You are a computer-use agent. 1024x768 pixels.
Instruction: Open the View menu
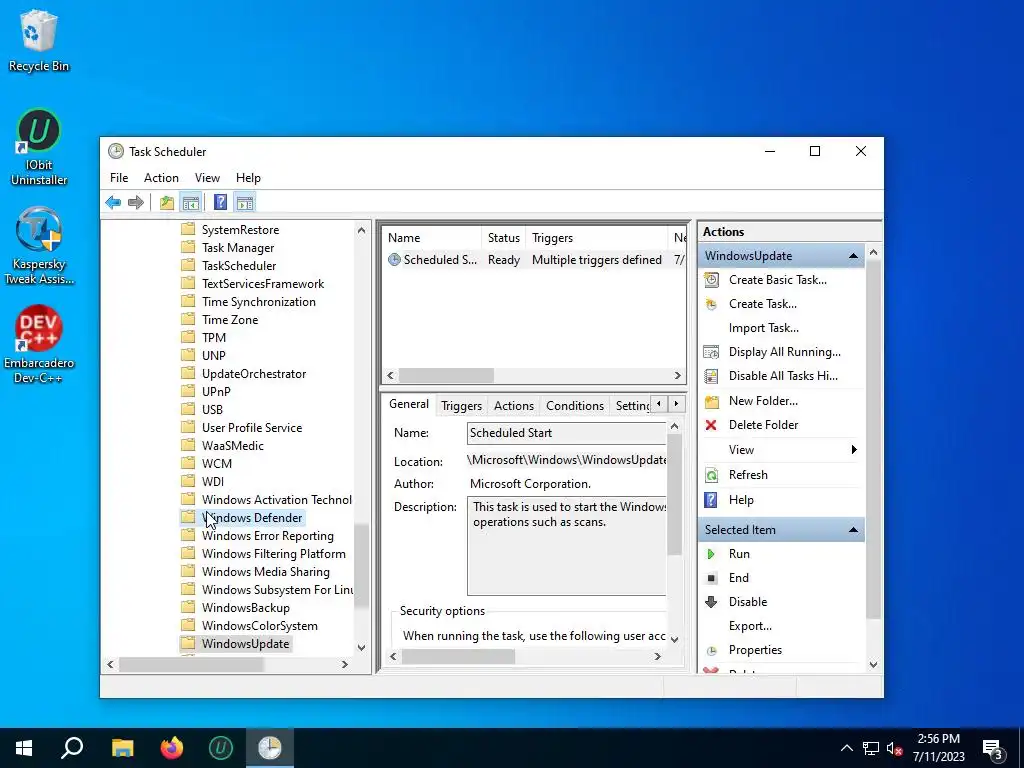click(207, 178)
